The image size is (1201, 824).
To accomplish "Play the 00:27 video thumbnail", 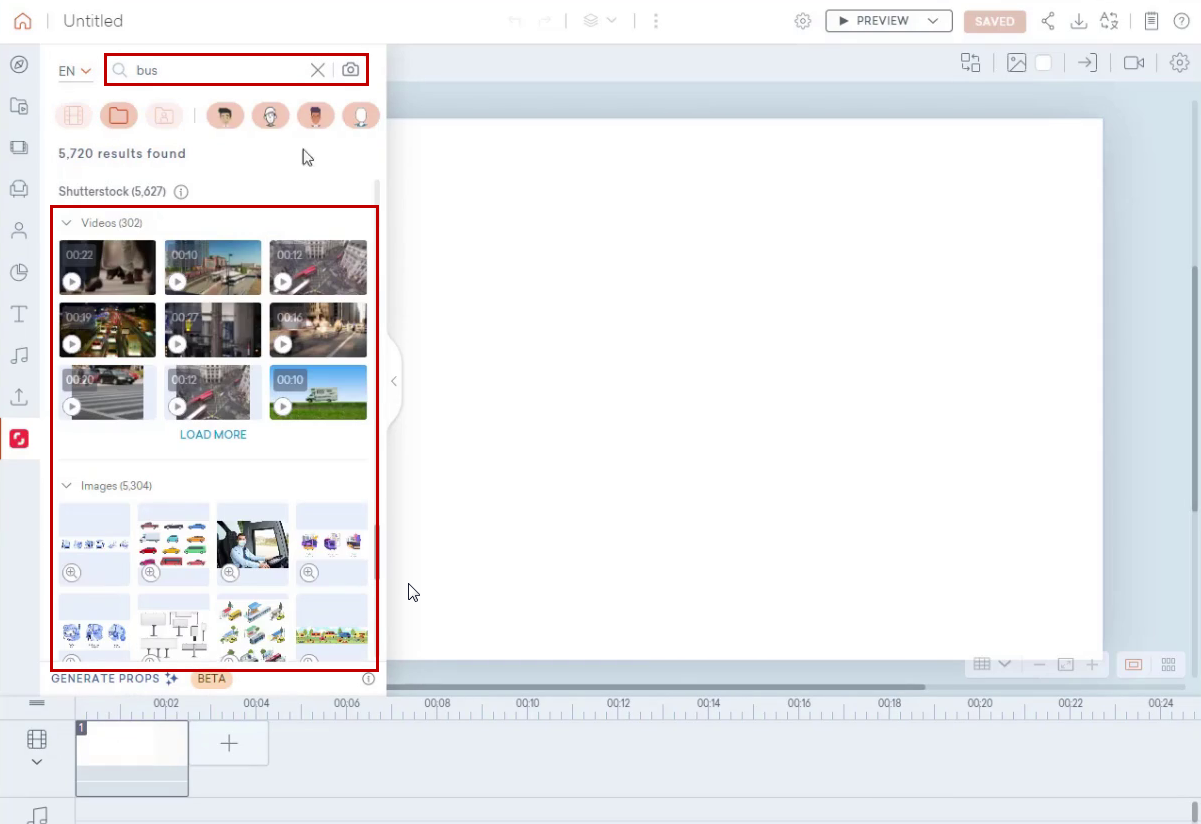I will click(177, 344).
